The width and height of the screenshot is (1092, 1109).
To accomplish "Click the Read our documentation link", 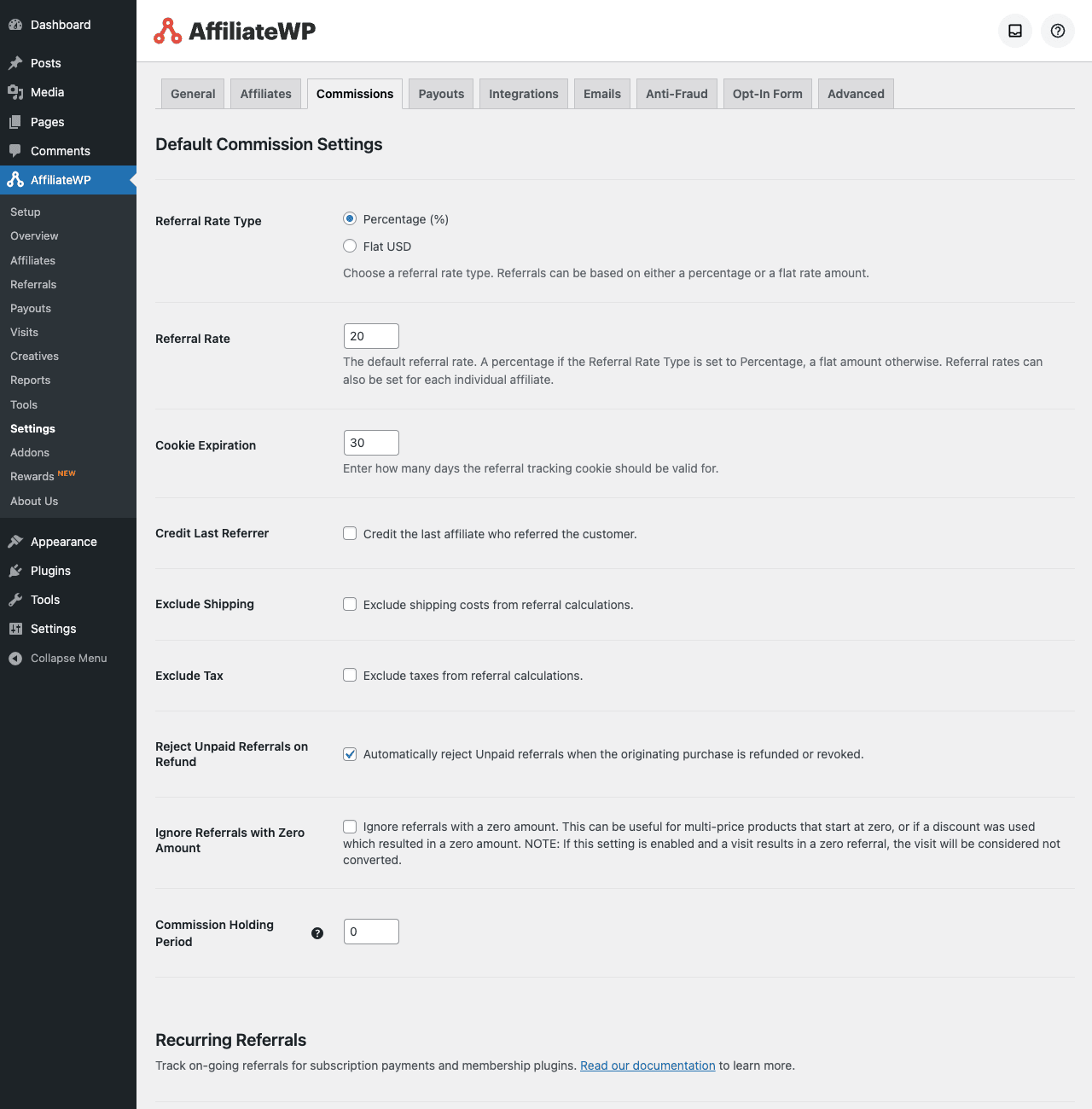I will pyautogui.click(x=648, y=1065).
